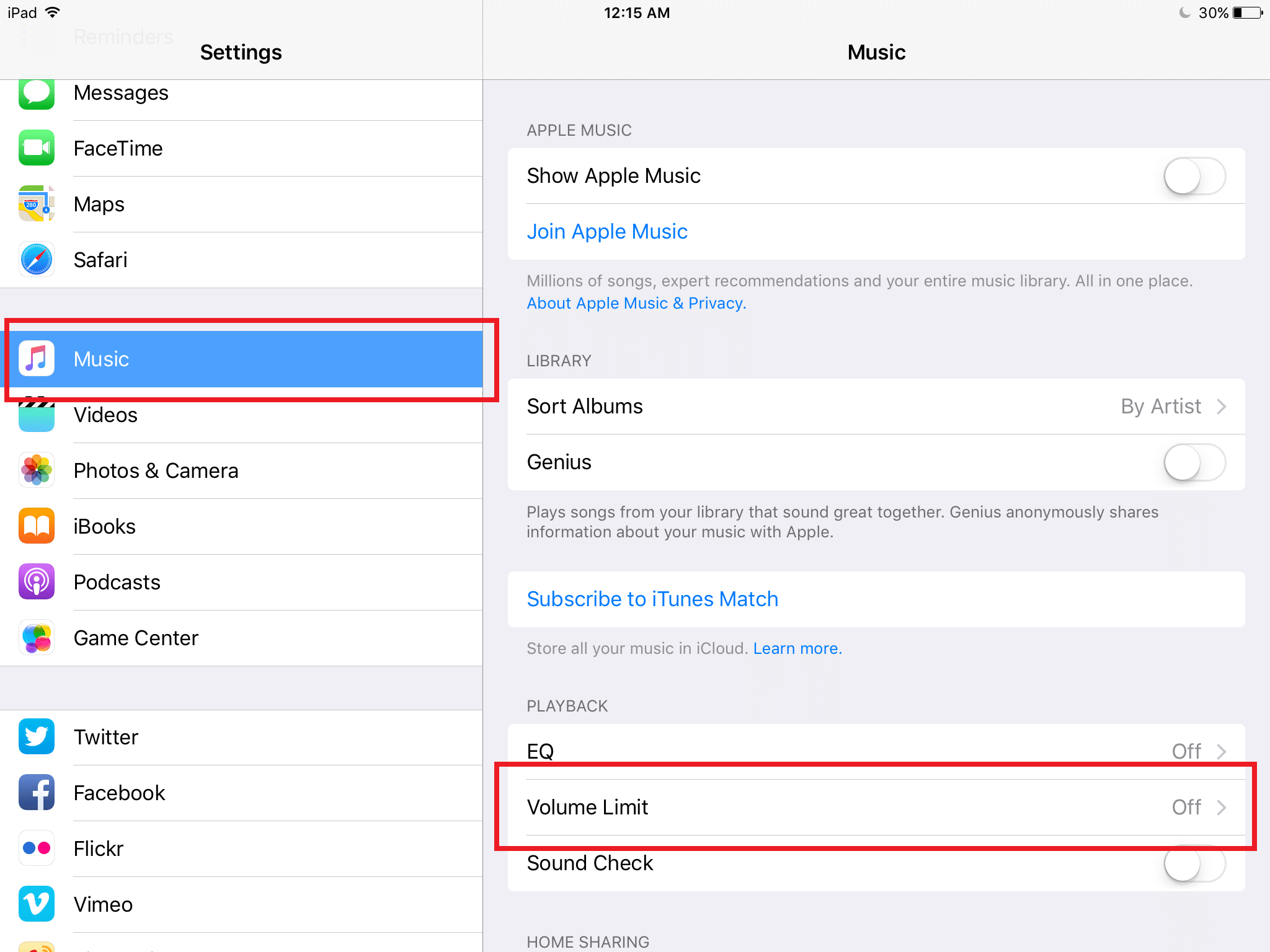Viewport: 1270px width, 952px height.
Task: Toggle the Sound Check switch
Action: pyautogui.click(x=1194, y=863)
